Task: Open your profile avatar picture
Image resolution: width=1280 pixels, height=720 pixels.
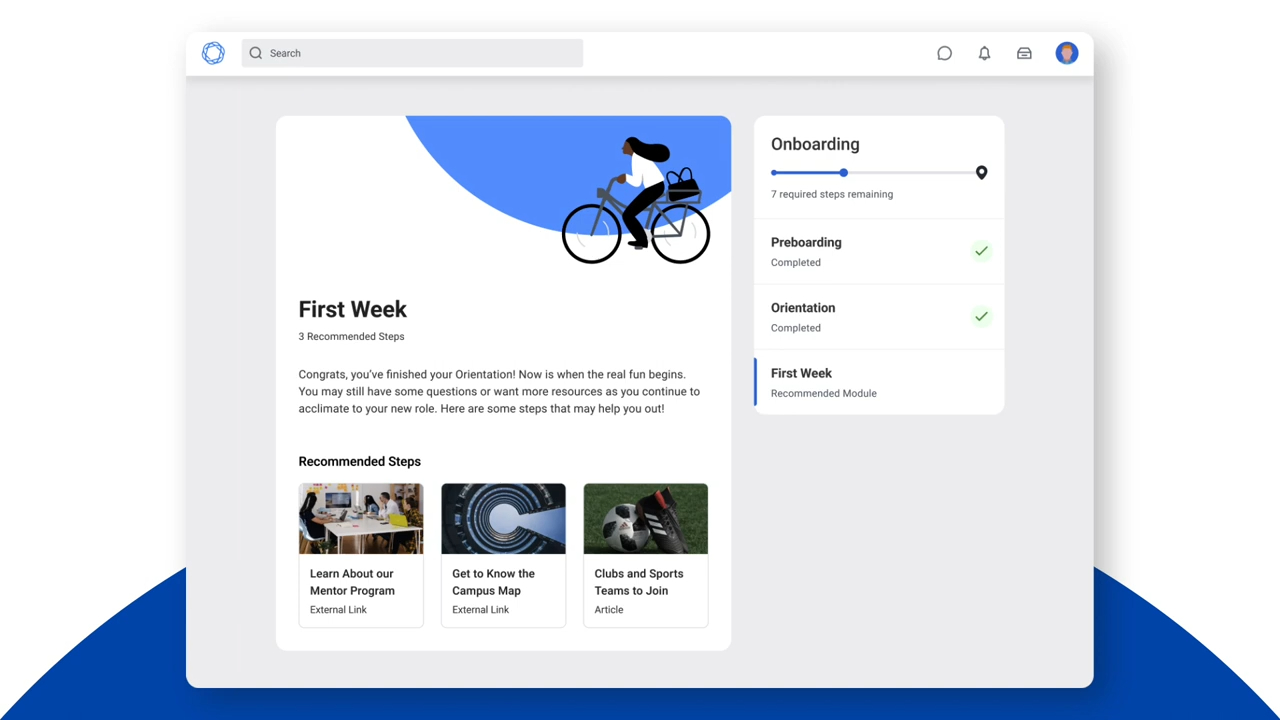Action: click(x=1067, y=53)
